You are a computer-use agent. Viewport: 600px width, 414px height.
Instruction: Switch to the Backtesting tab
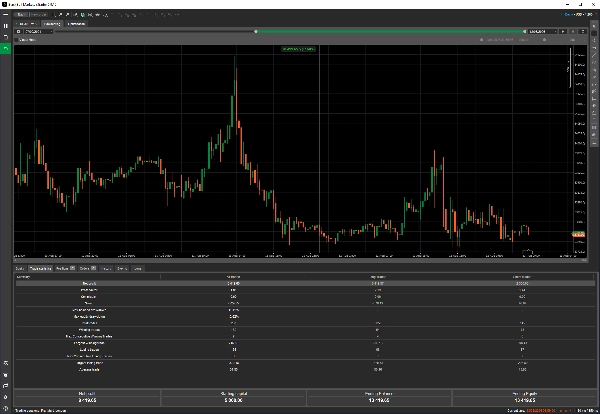[x=52, y=24]
